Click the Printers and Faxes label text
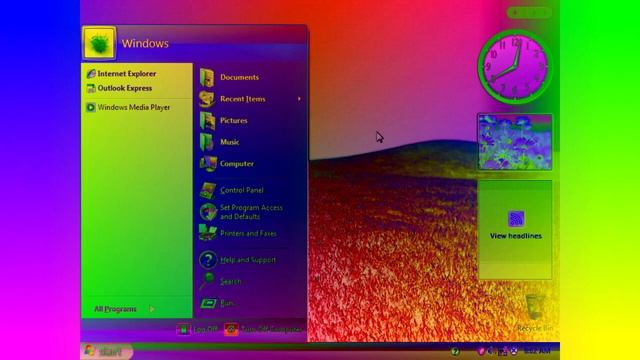Image resolution: width=640 pixels, height=360 pixels. click(248, 233)
